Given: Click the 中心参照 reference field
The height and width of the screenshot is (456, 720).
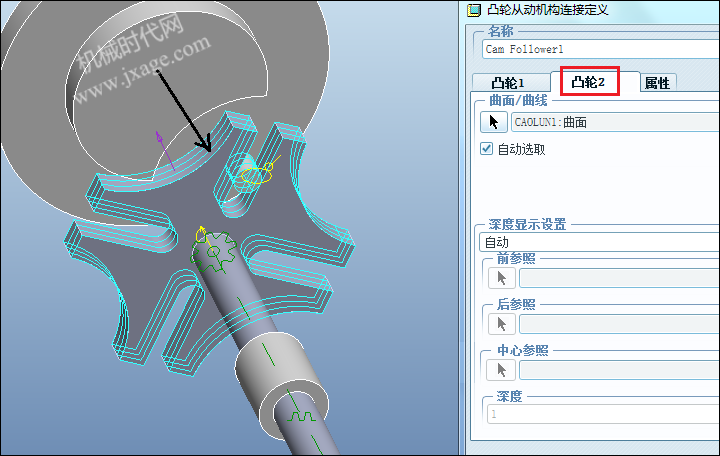Looking at the screenshot, I should 619,370.
